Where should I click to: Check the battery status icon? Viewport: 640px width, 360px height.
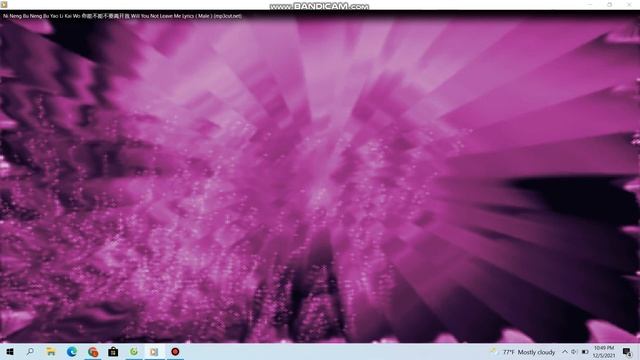pos(585,352)
